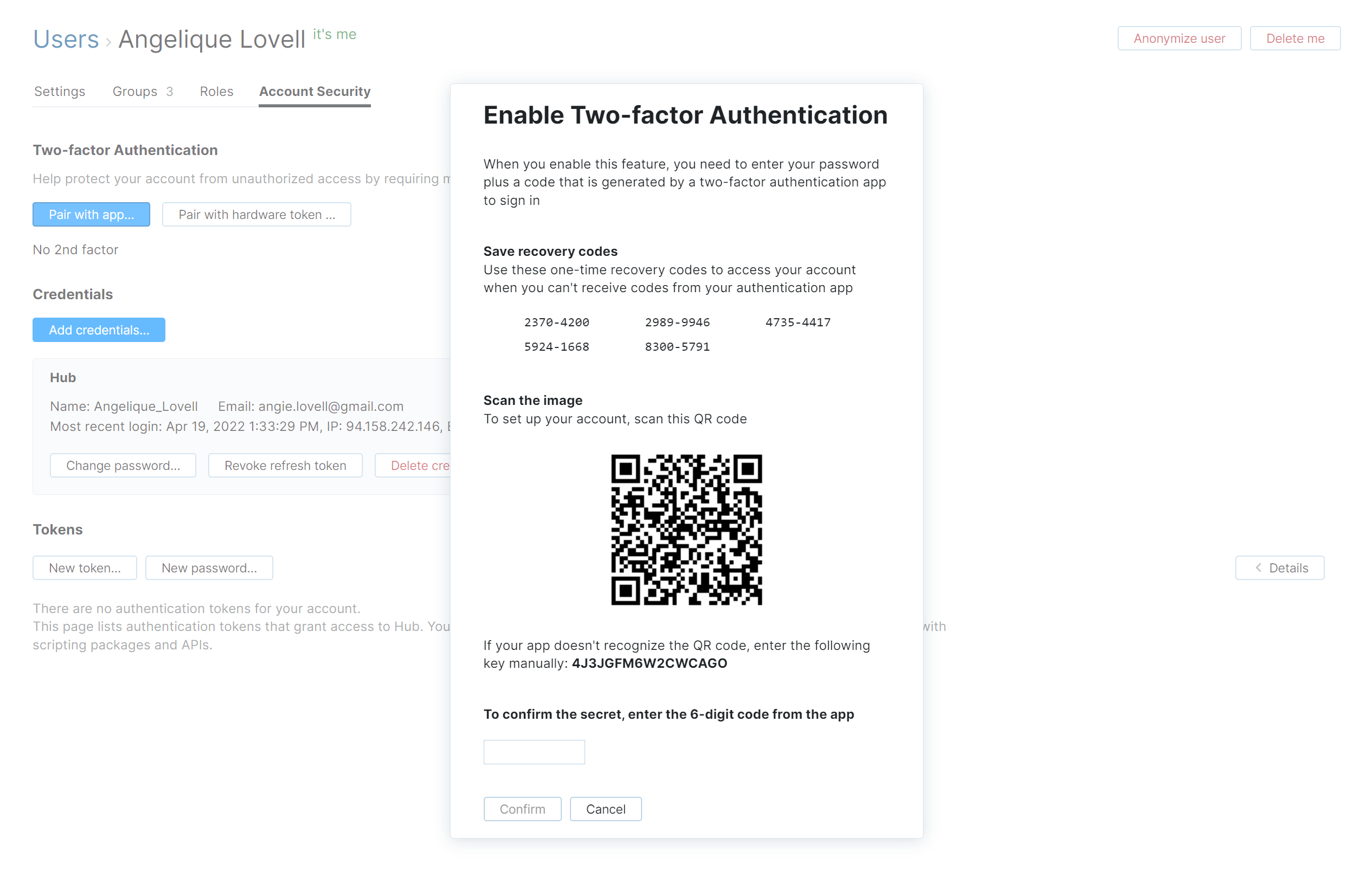Select the Account Security tab
The width and height of the screenshot is (1372, 870).
coord(315,91)
